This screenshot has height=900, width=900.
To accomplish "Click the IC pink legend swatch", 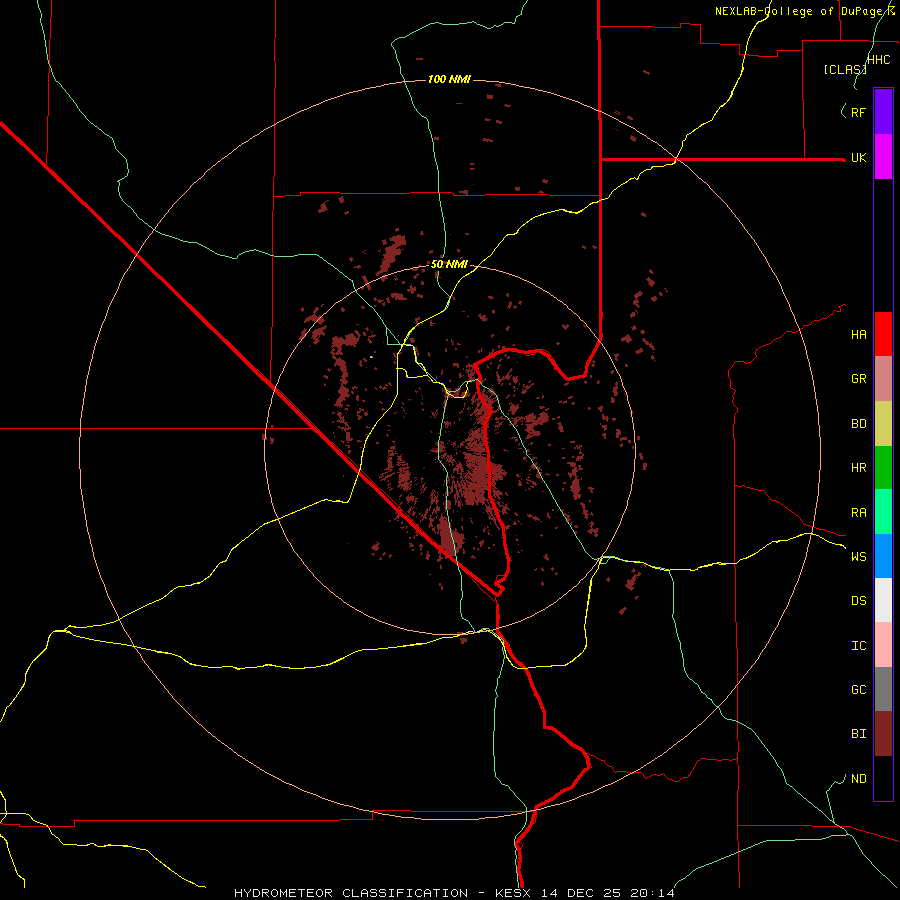I will pos(883,645).
